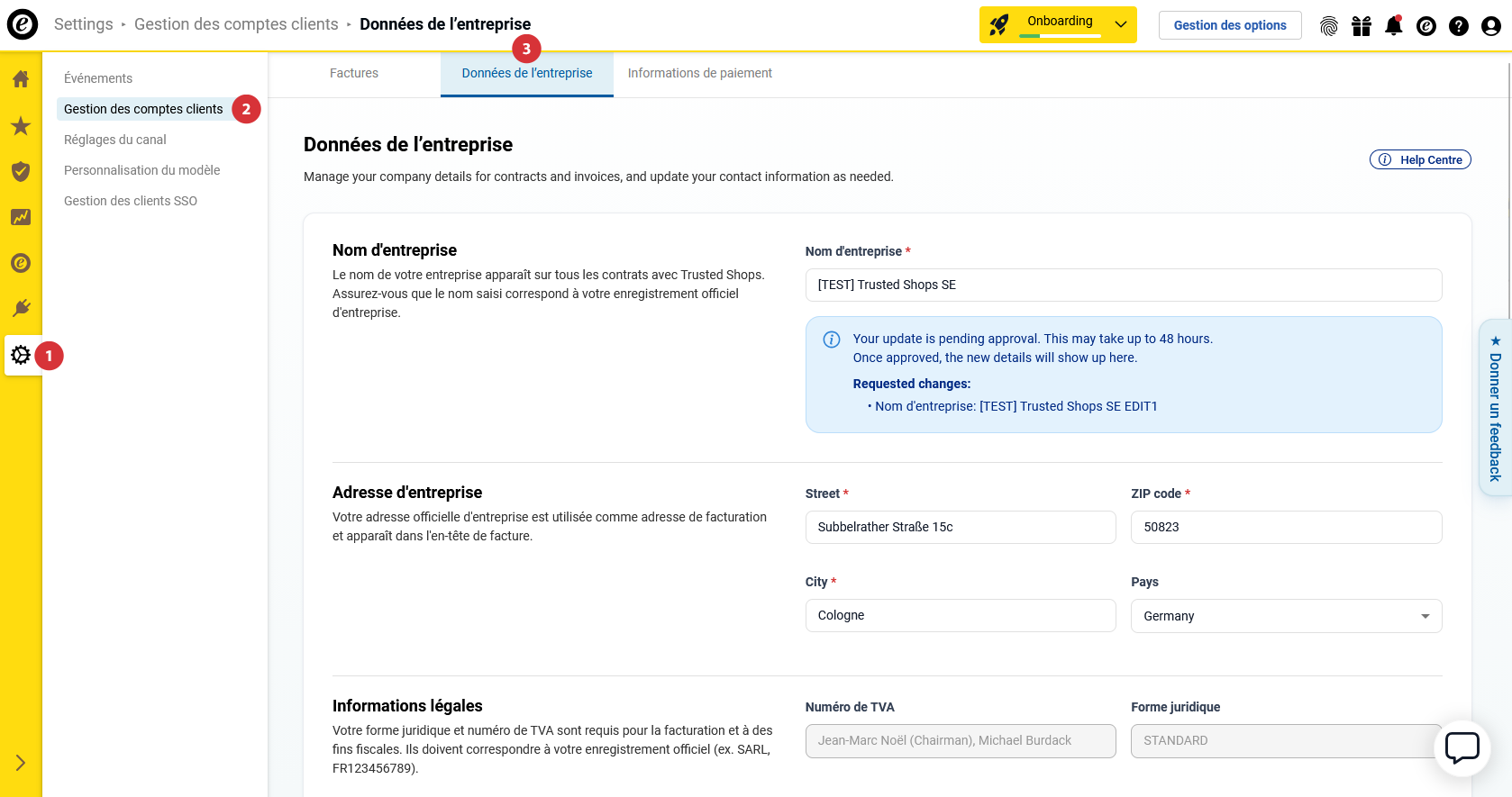Click the shield checkmark sidebar icon
Screen dimensions: 1512x797
point(21,171)
